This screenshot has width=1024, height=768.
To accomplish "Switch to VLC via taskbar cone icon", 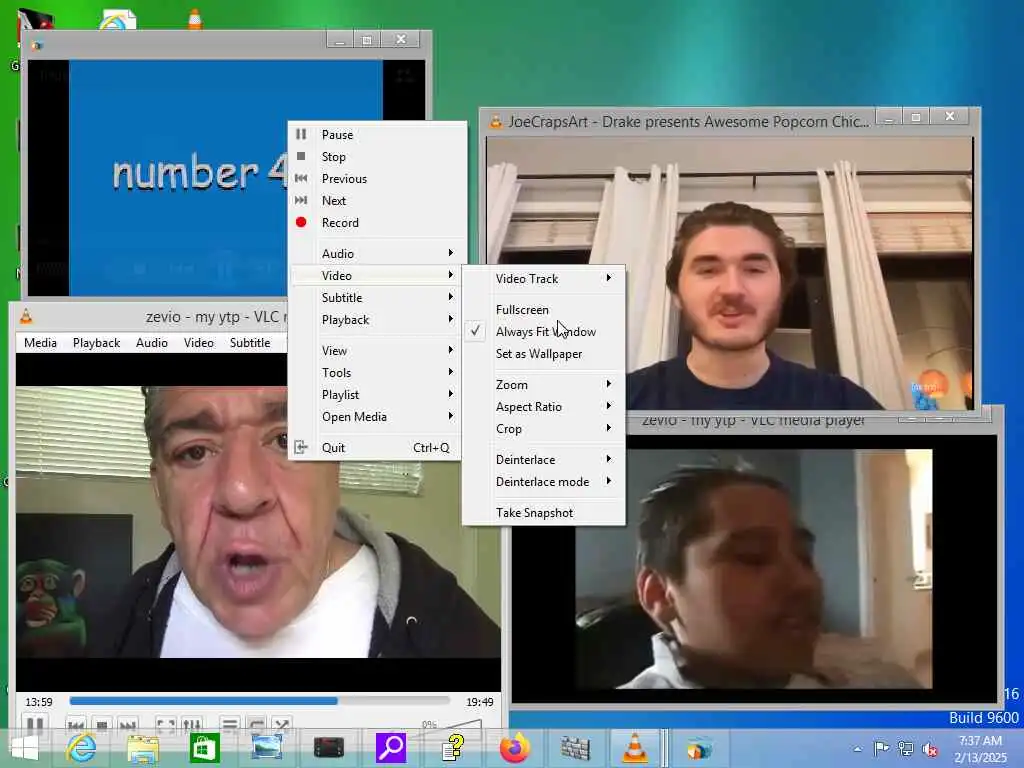I will 635,748.
